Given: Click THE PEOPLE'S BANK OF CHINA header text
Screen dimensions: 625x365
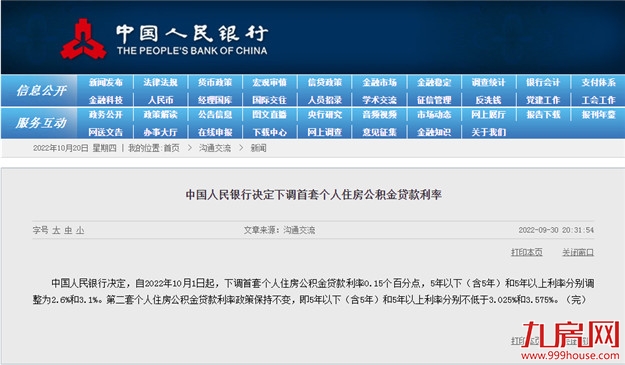Looking at the screenshot, I should [192, 51].
